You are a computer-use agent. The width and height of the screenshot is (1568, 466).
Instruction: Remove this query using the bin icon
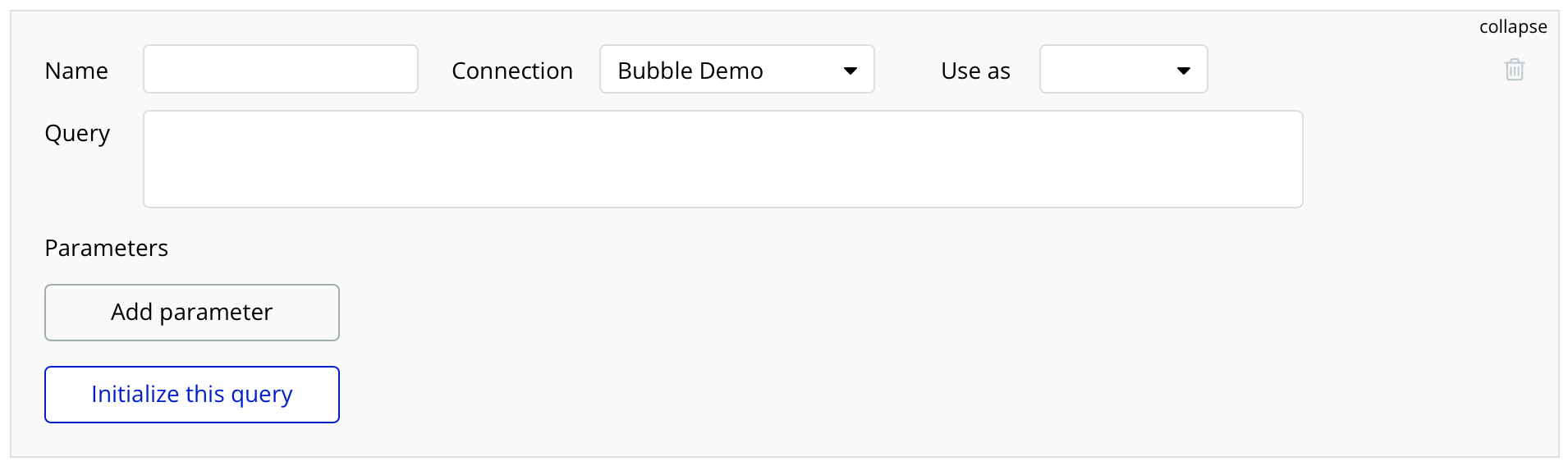(1514, 70)
